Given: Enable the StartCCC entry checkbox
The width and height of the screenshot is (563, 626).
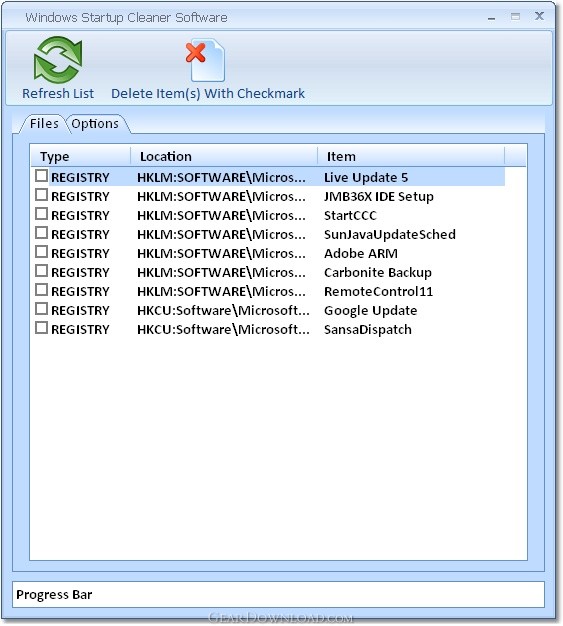Looking at the screenshot, I should [x=42, y=214].
